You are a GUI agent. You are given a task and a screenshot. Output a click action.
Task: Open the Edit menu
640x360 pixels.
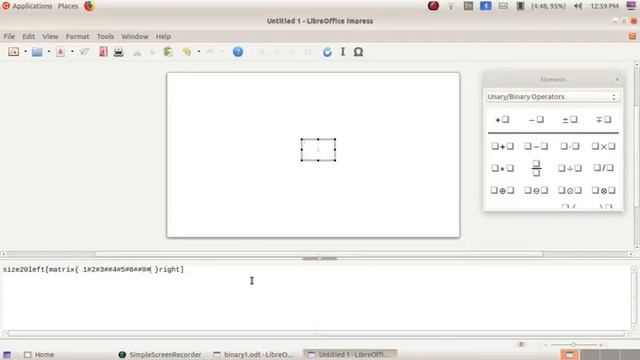tap(28, 36)
